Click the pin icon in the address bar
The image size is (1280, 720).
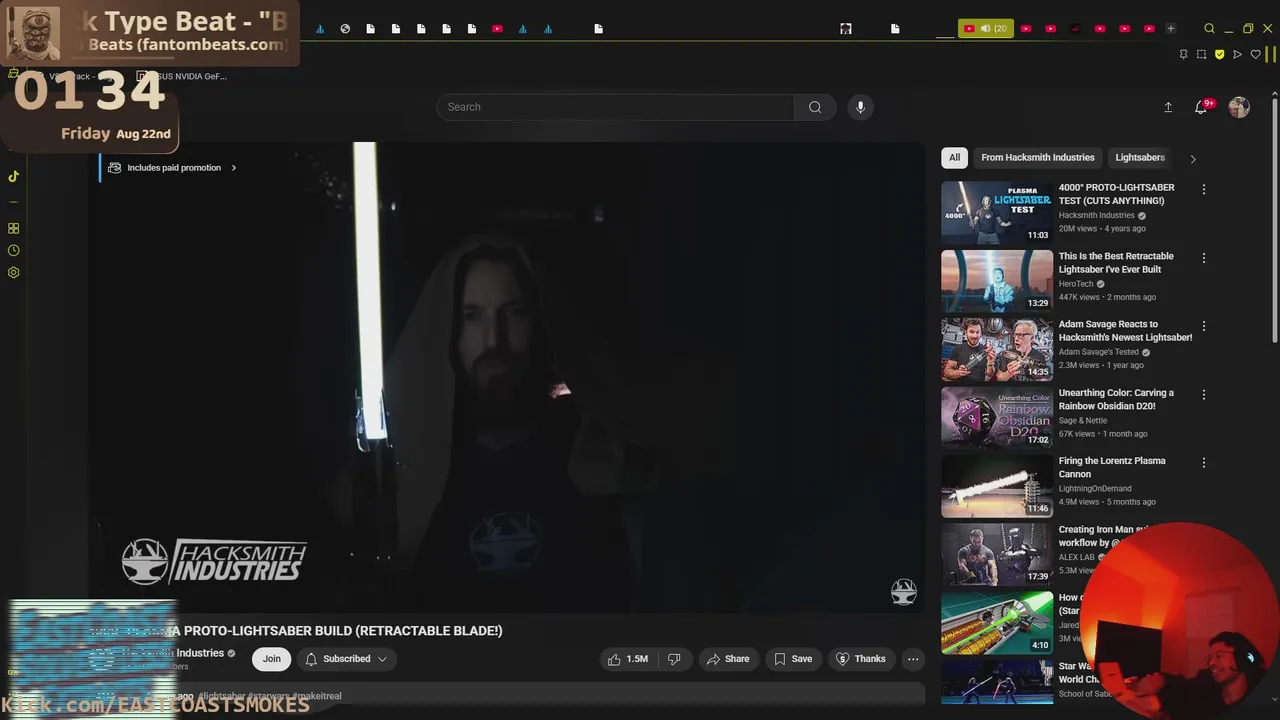coord(1183,54)
